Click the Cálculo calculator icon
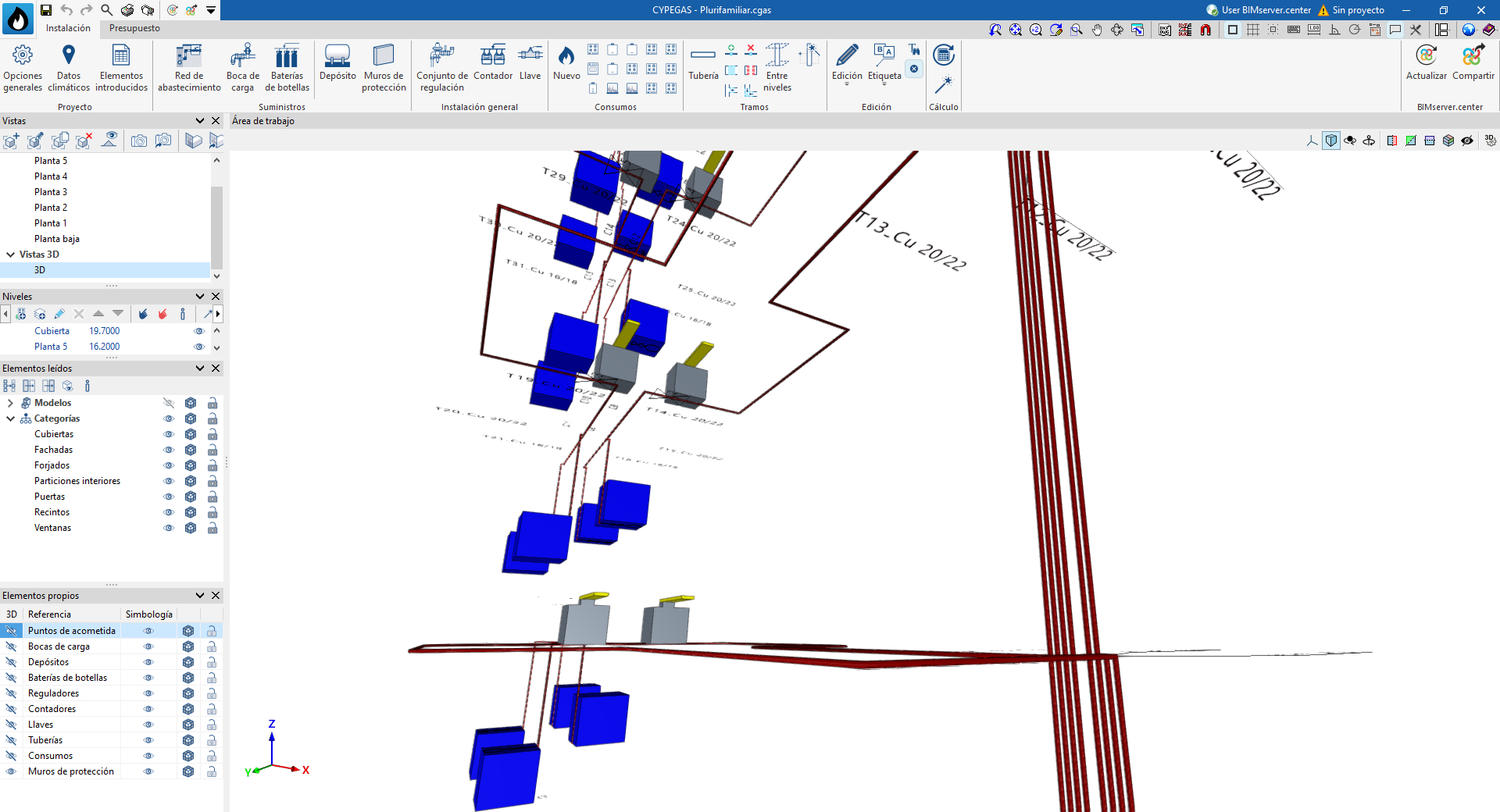 pos(944,55)
